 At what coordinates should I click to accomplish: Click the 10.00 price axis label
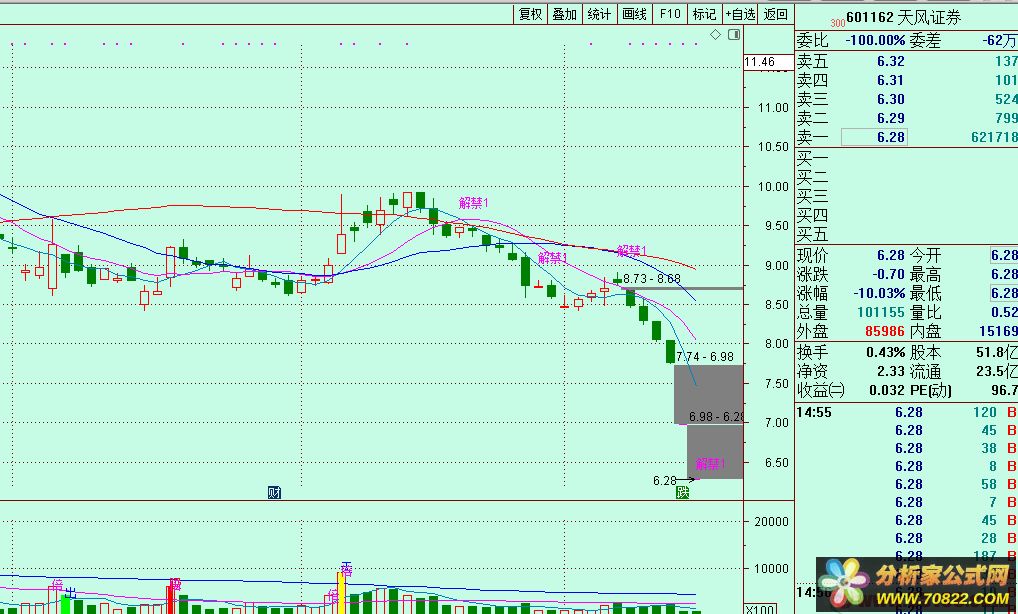coord(773,186)
